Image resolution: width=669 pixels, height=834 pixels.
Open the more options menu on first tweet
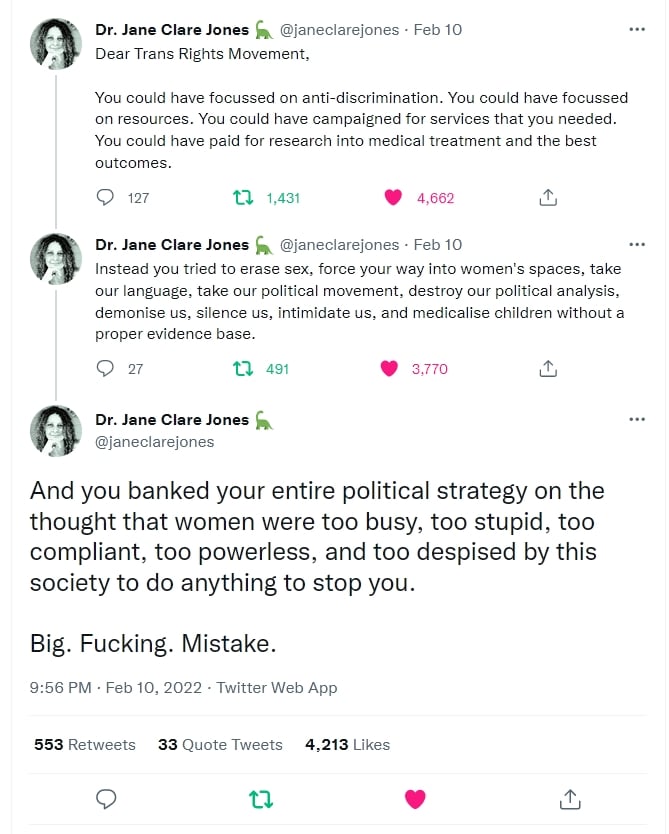tap(637, 28)
